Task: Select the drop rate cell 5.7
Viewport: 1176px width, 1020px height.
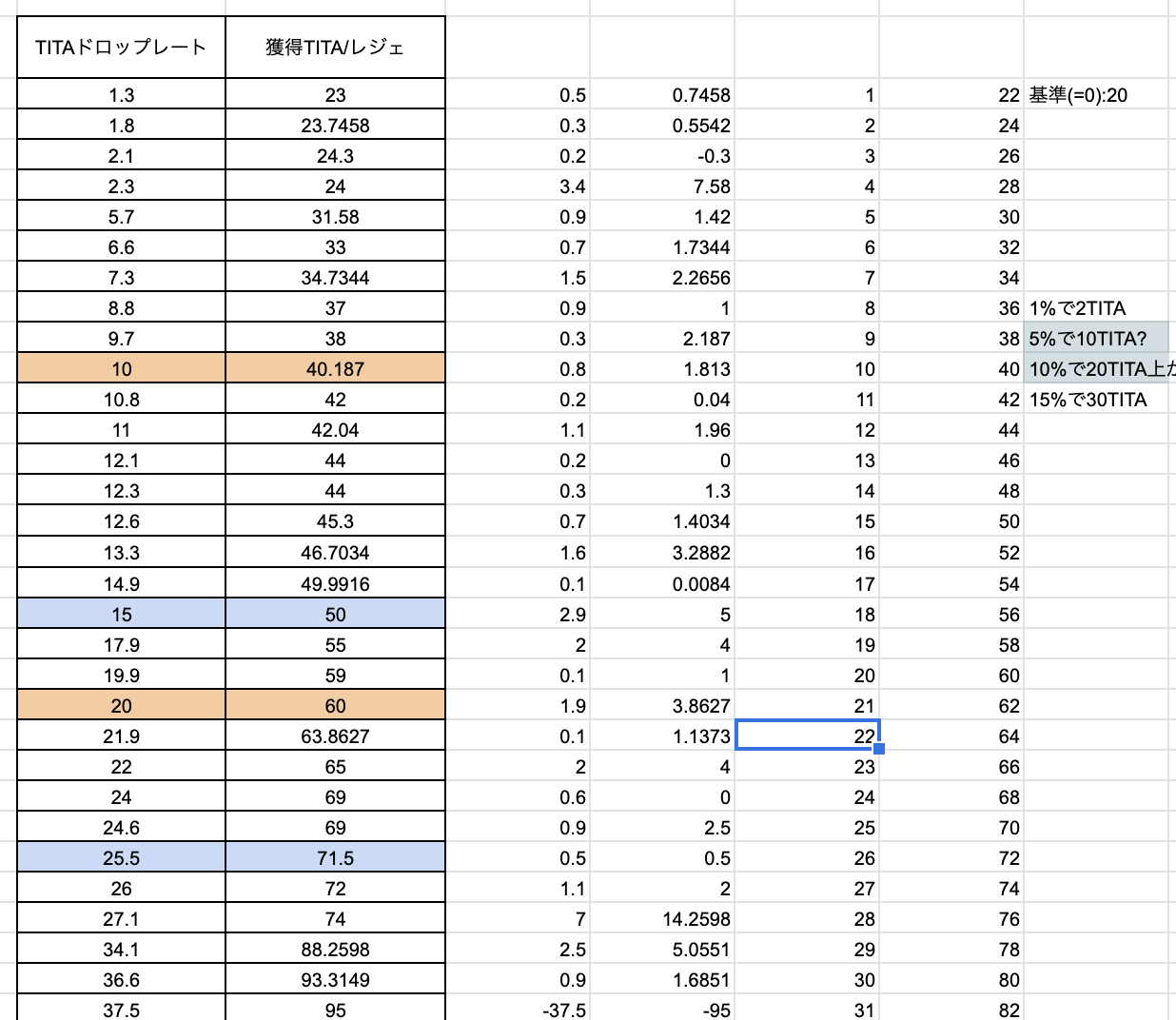Action: (122, 216)
